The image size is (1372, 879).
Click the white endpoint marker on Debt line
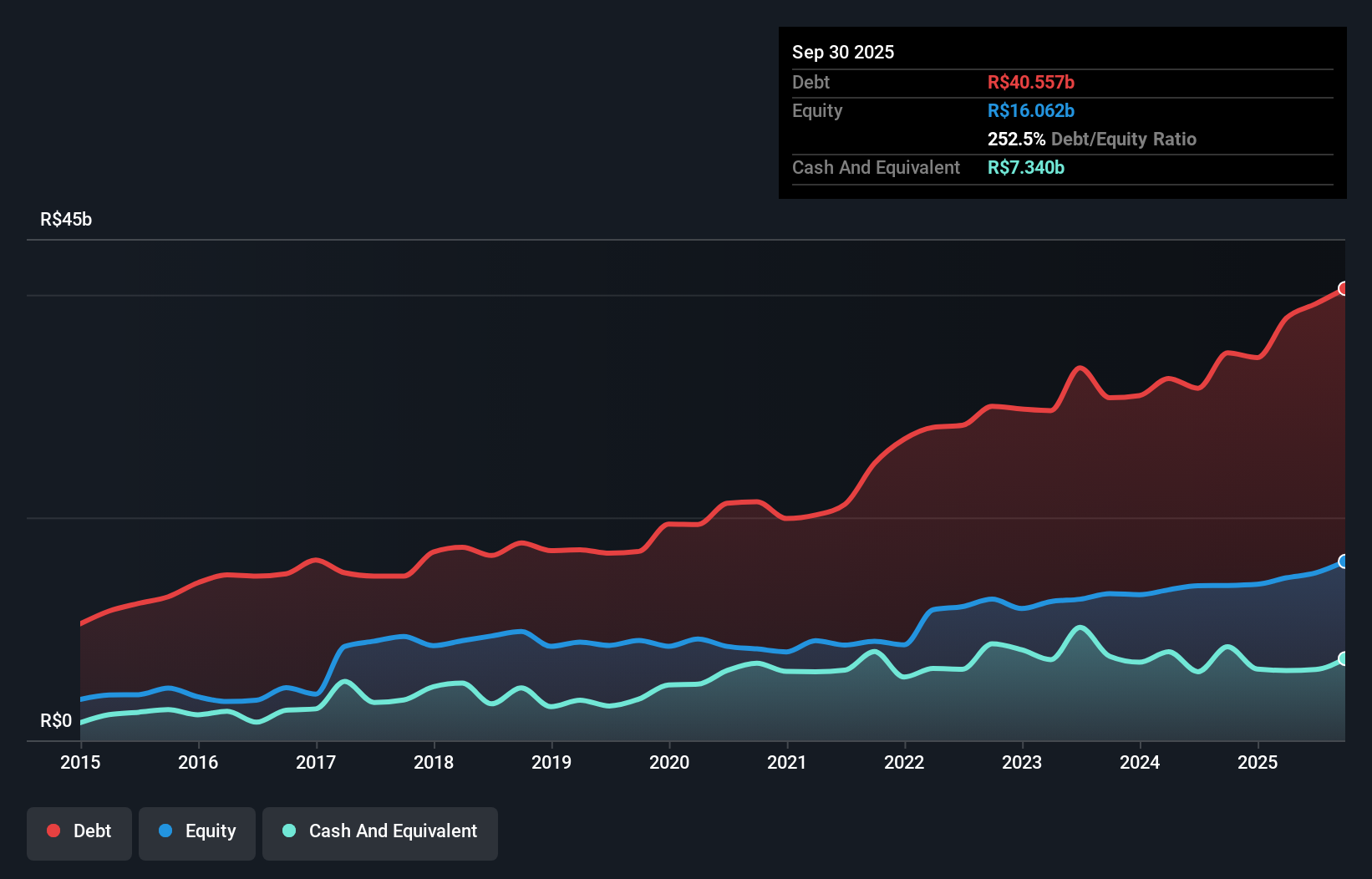point(1344,289)
